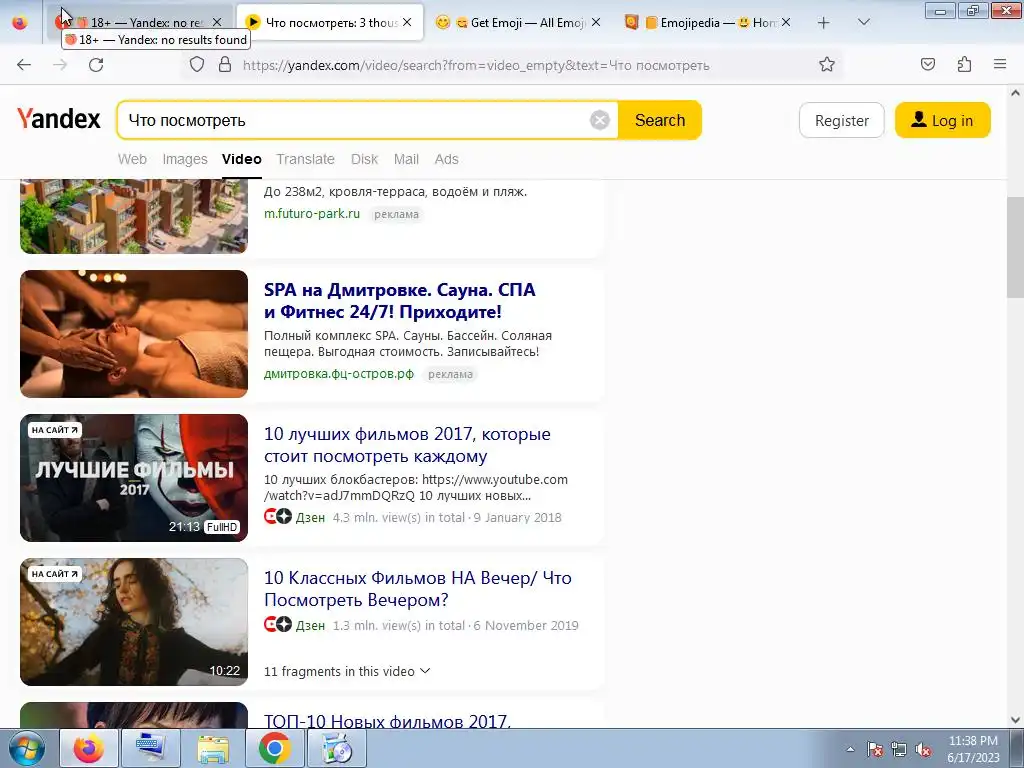
Task: Click the muted volume tray icon
Action: tap(923, 750)
